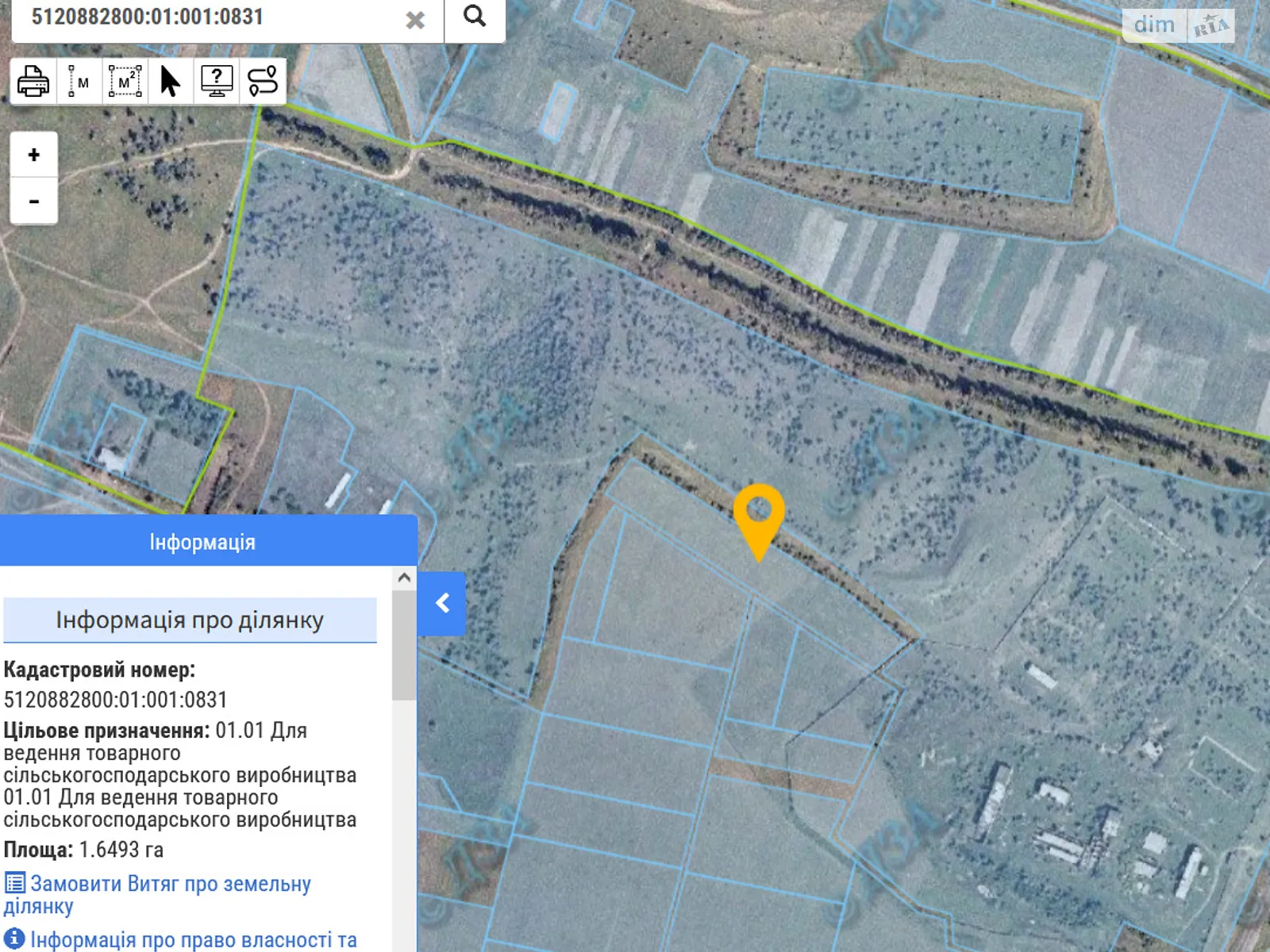The image size is (1270, 952).
Task: Click the dim RIA logo
Action: pyautogui.click(x=1178, y=25)
